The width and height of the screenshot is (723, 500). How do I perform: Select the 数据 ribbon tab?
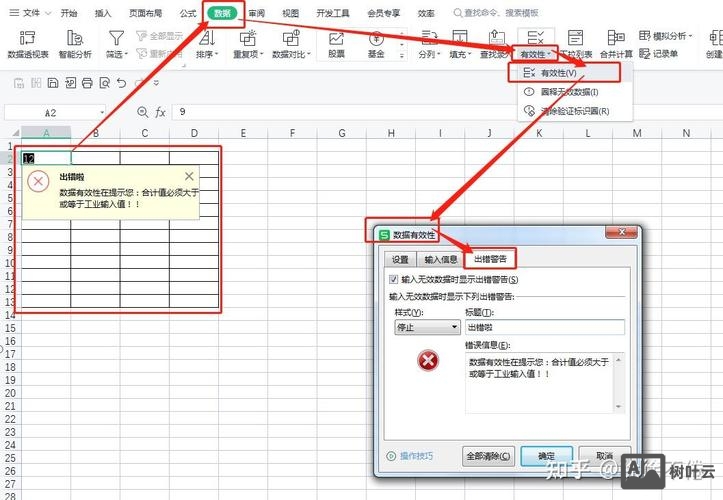pos(222,13)
